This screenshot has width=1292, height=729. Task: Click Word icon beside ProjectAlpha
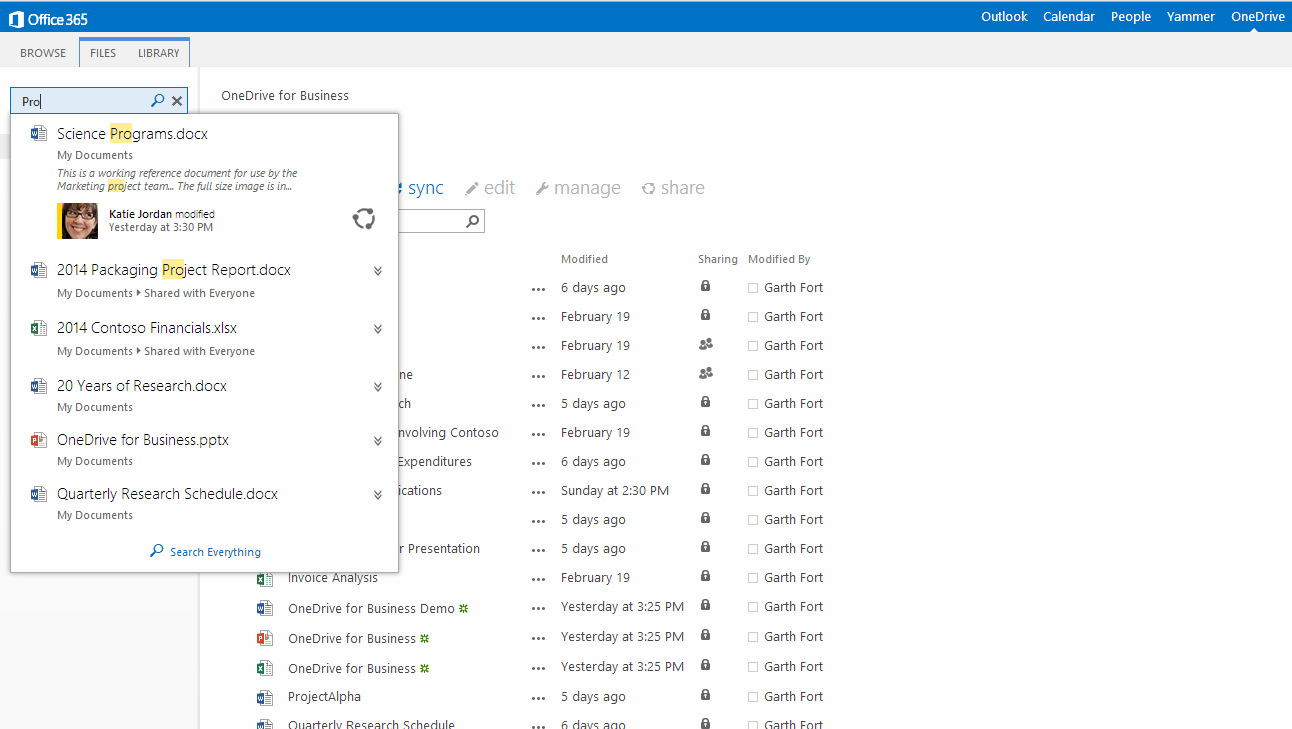tap(265, 697)
